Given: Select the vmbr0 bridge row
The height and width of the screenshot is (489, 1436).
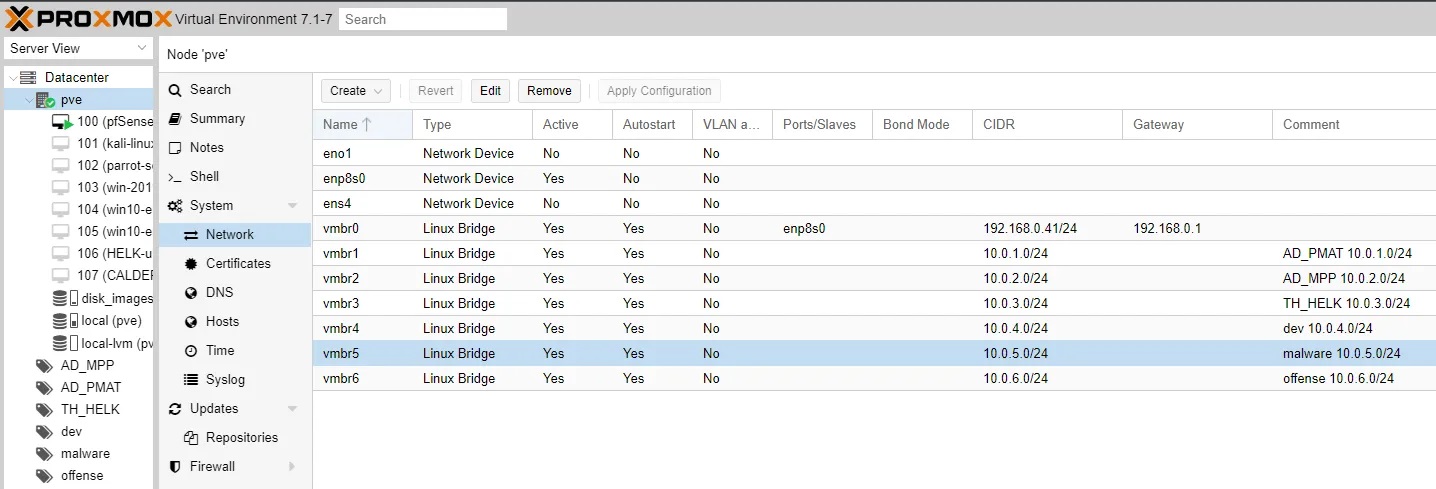Looking at the screenshot, I should 874,228.
